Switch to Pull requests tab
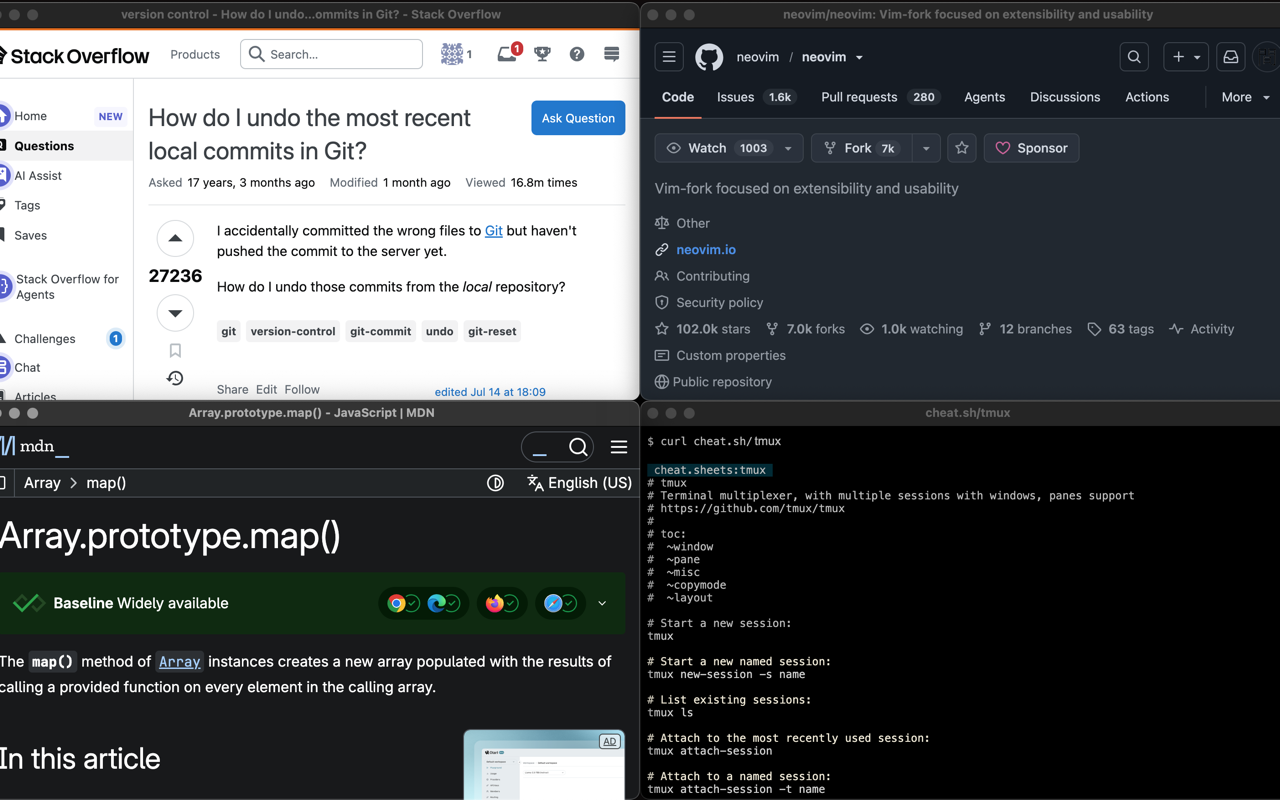Viewport: 1280px width, 800px height. point(879,97)
